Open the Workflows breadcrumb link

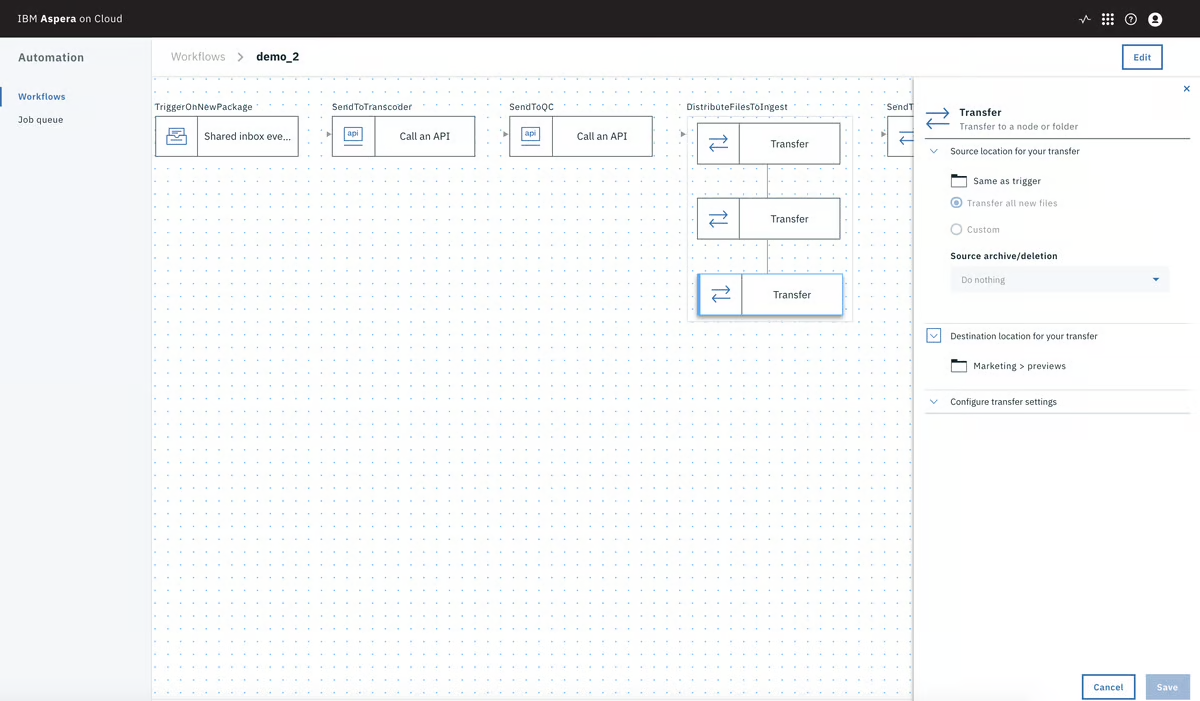pyautogui.click(x=197, y=56)
